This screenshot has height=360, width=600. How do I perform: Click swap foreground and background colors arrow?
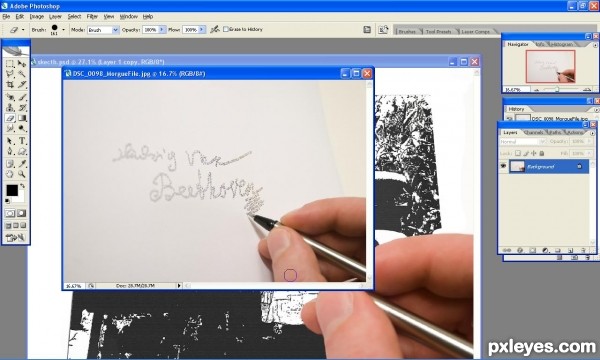pos(23,186)
